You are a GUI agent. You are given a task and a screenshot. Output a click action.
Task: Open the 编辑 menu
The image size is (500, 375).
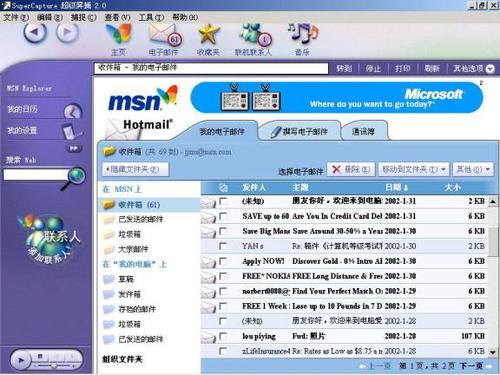(x=50, y=17)
